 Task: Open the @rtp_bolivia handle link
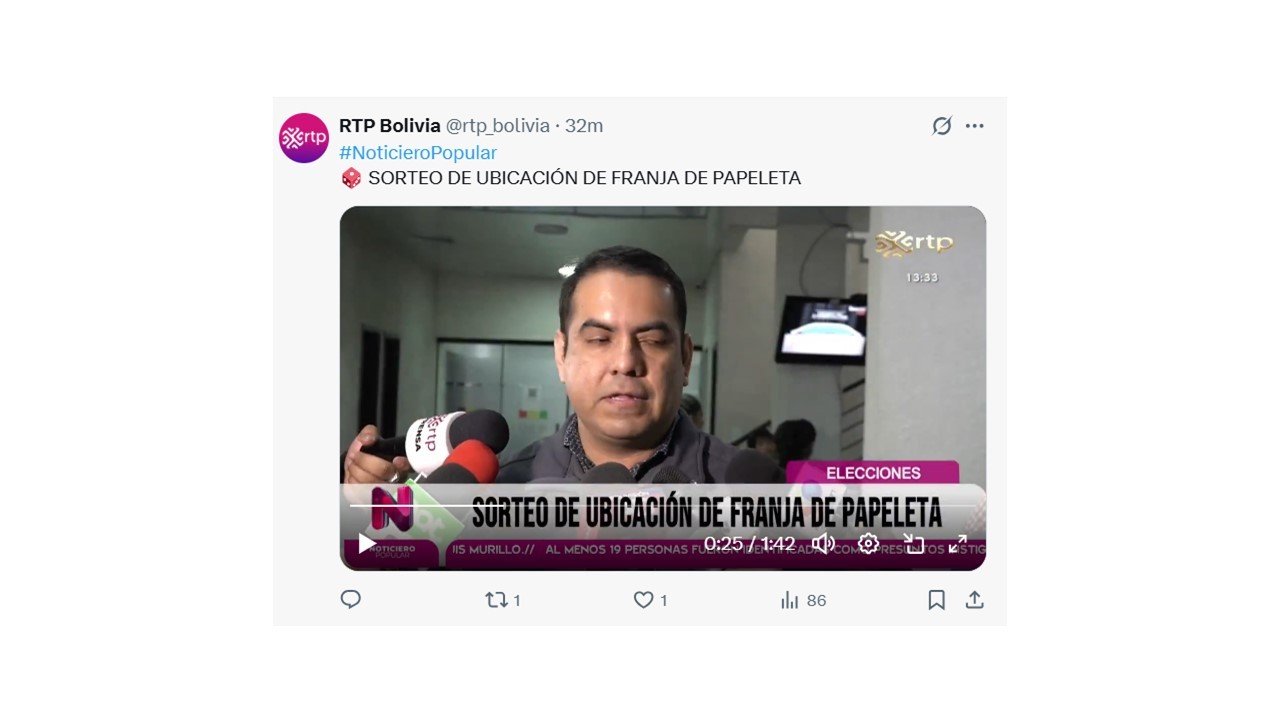click(498, 126)
